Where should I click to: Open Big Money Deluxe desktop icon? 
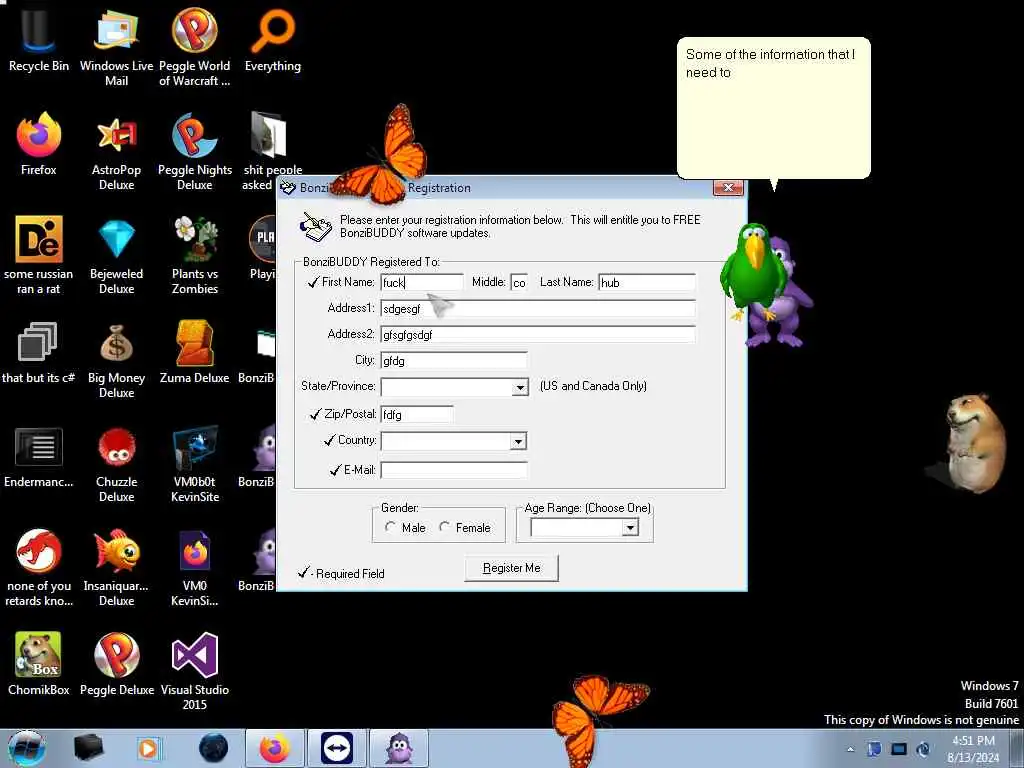tap(116, 359)
